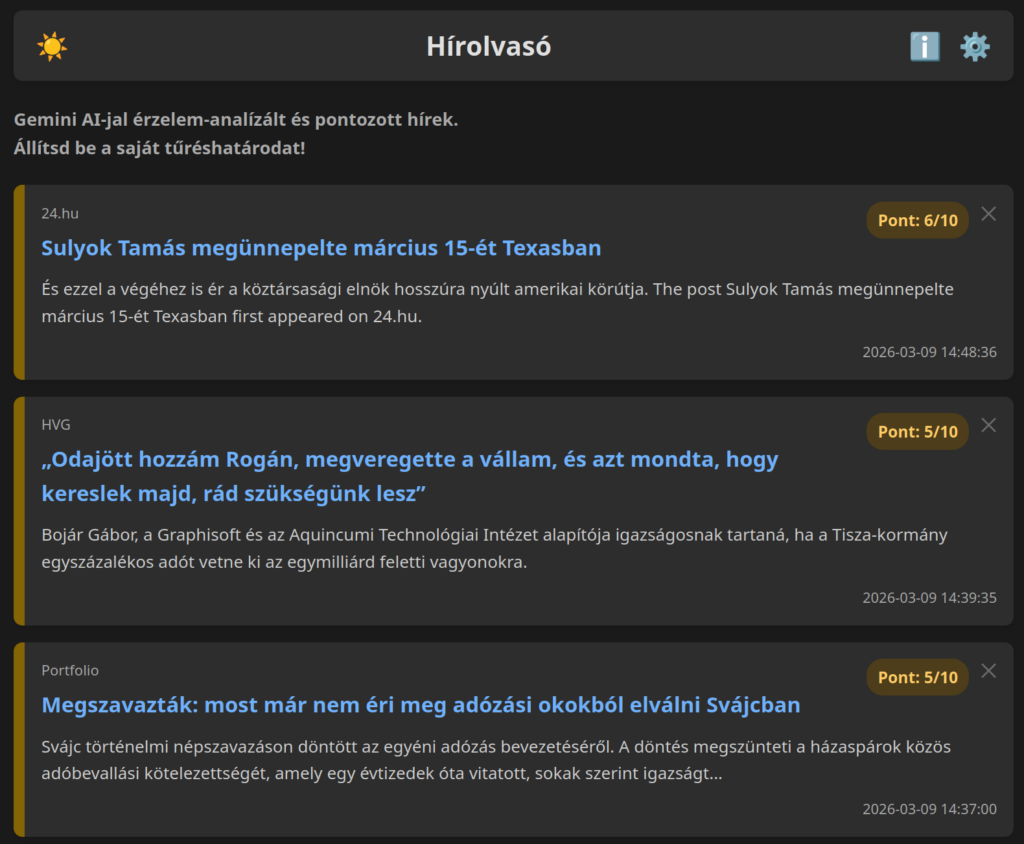Close the HVG Rogán article card
This screenshot has height=844, width=1024.
point(989,425)
